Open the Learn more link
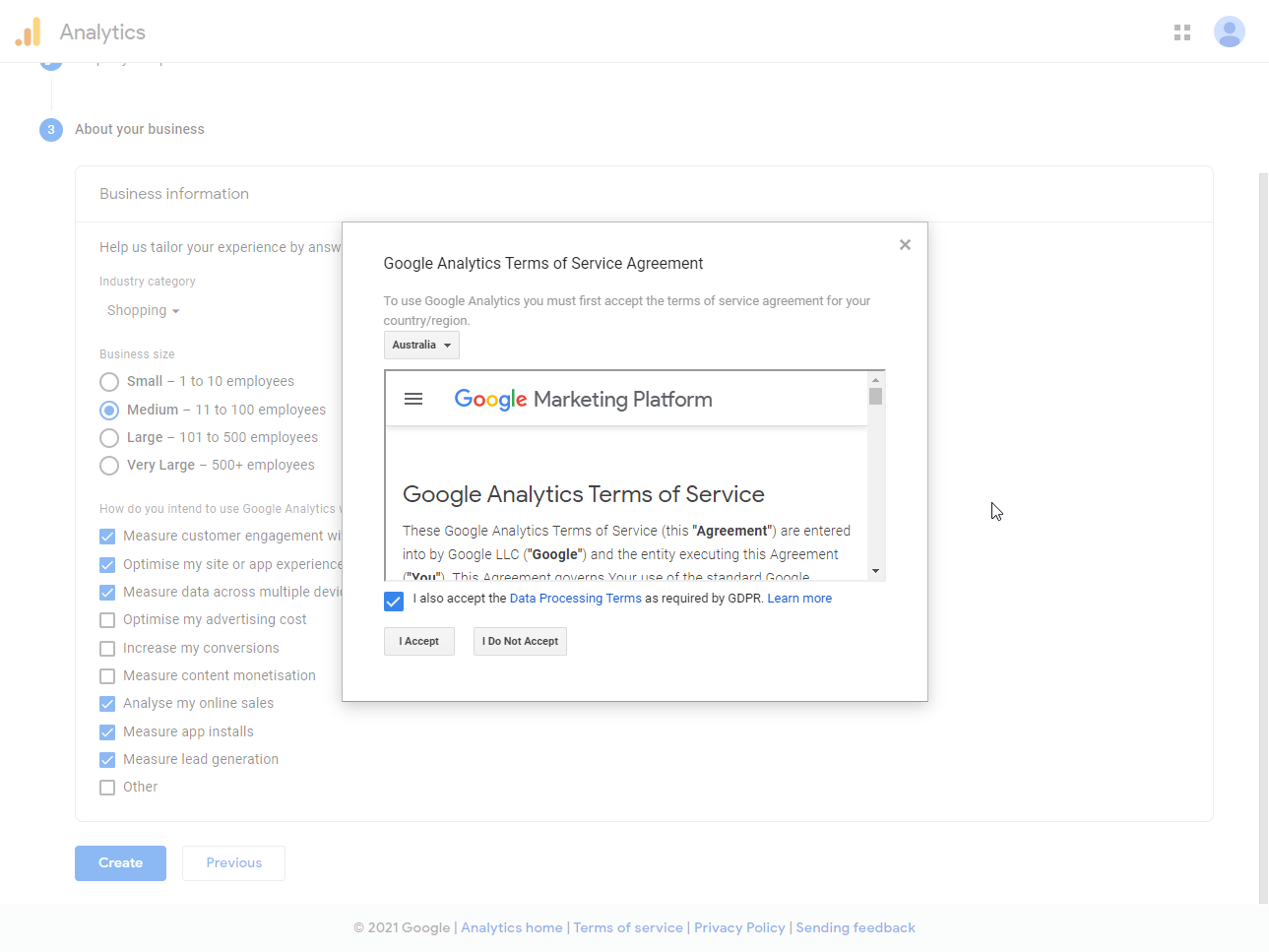Image resolution: width=1269 pixels, height=952 pixels. pyautogui.click(x=799, y=599)
